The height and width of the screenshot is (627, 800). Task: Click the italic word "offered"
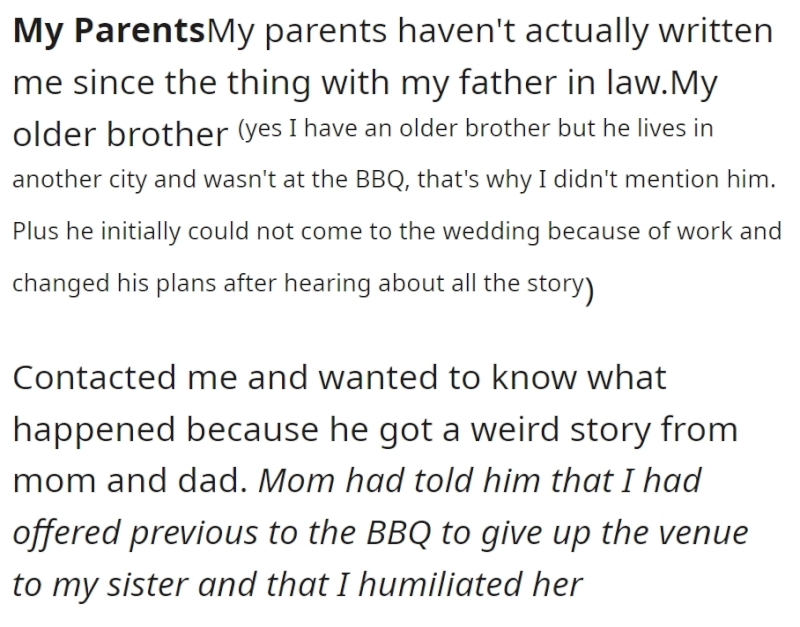67,533
